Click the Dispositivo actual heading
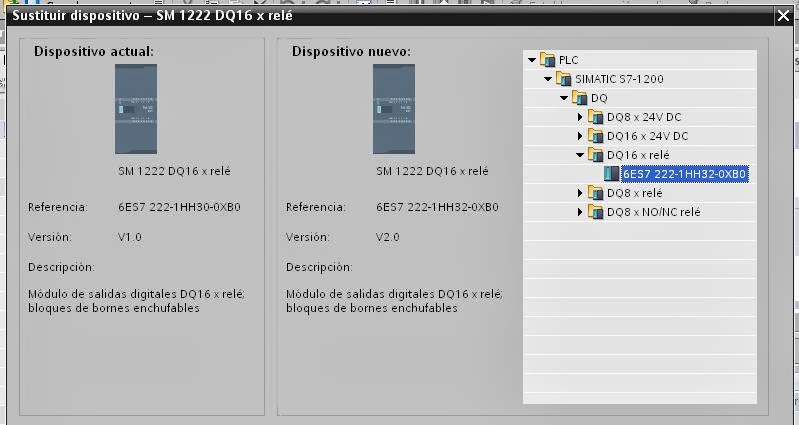 point(94,51)
